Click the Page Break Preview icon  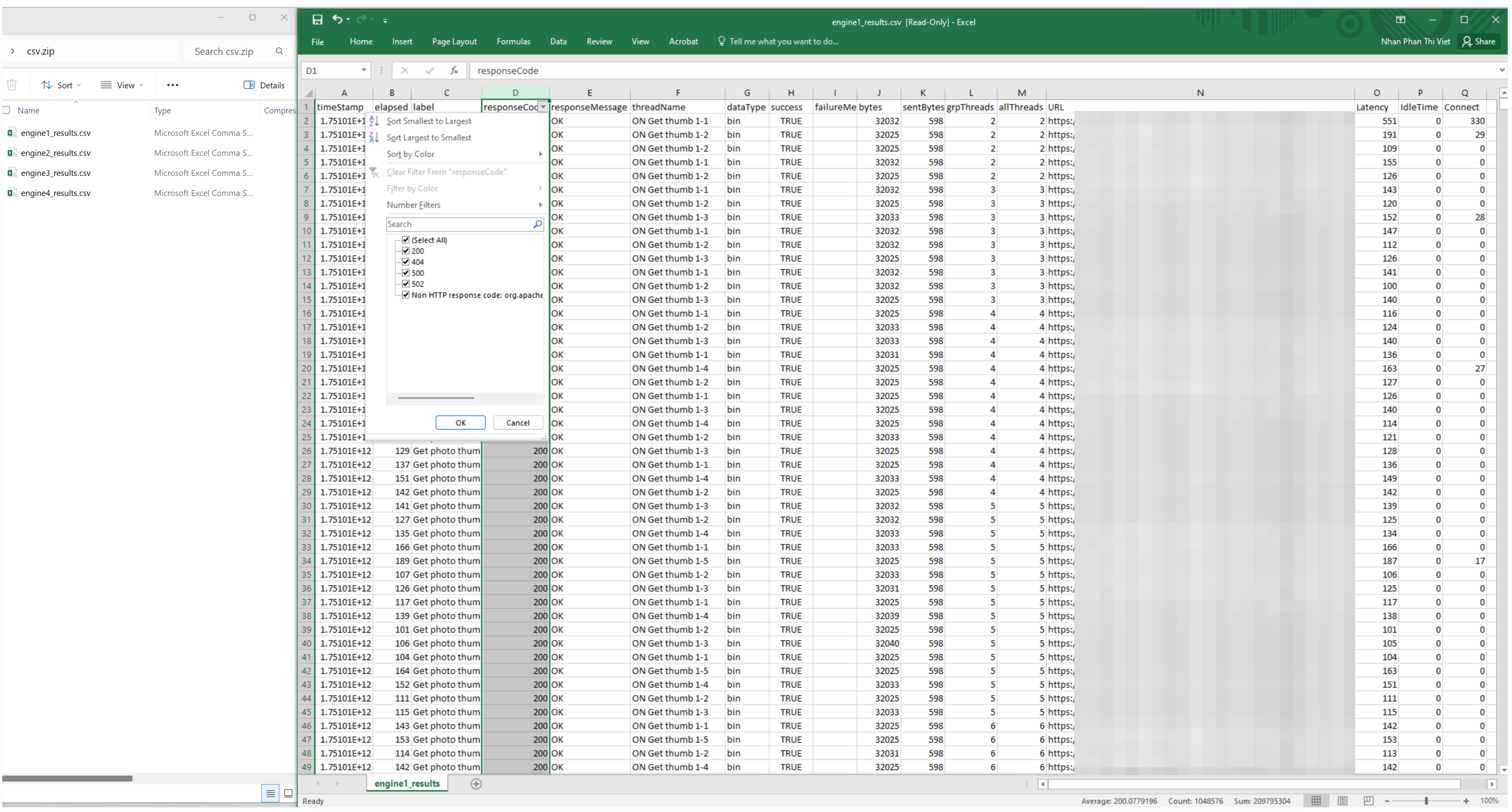click(1368, 801)
